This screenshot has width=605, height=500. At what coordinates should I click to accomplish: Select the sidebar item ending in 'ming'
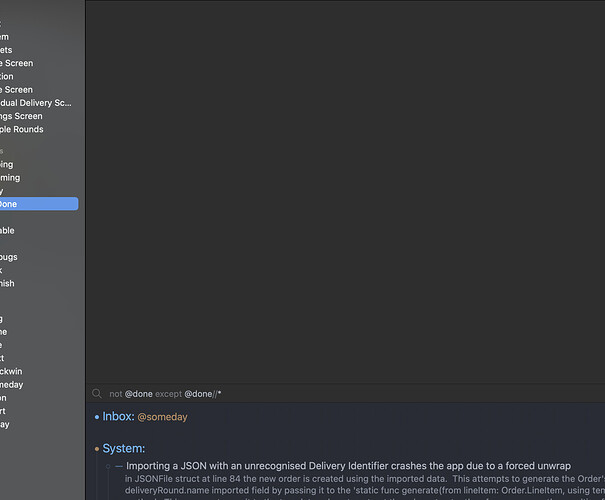click(10, 177)
